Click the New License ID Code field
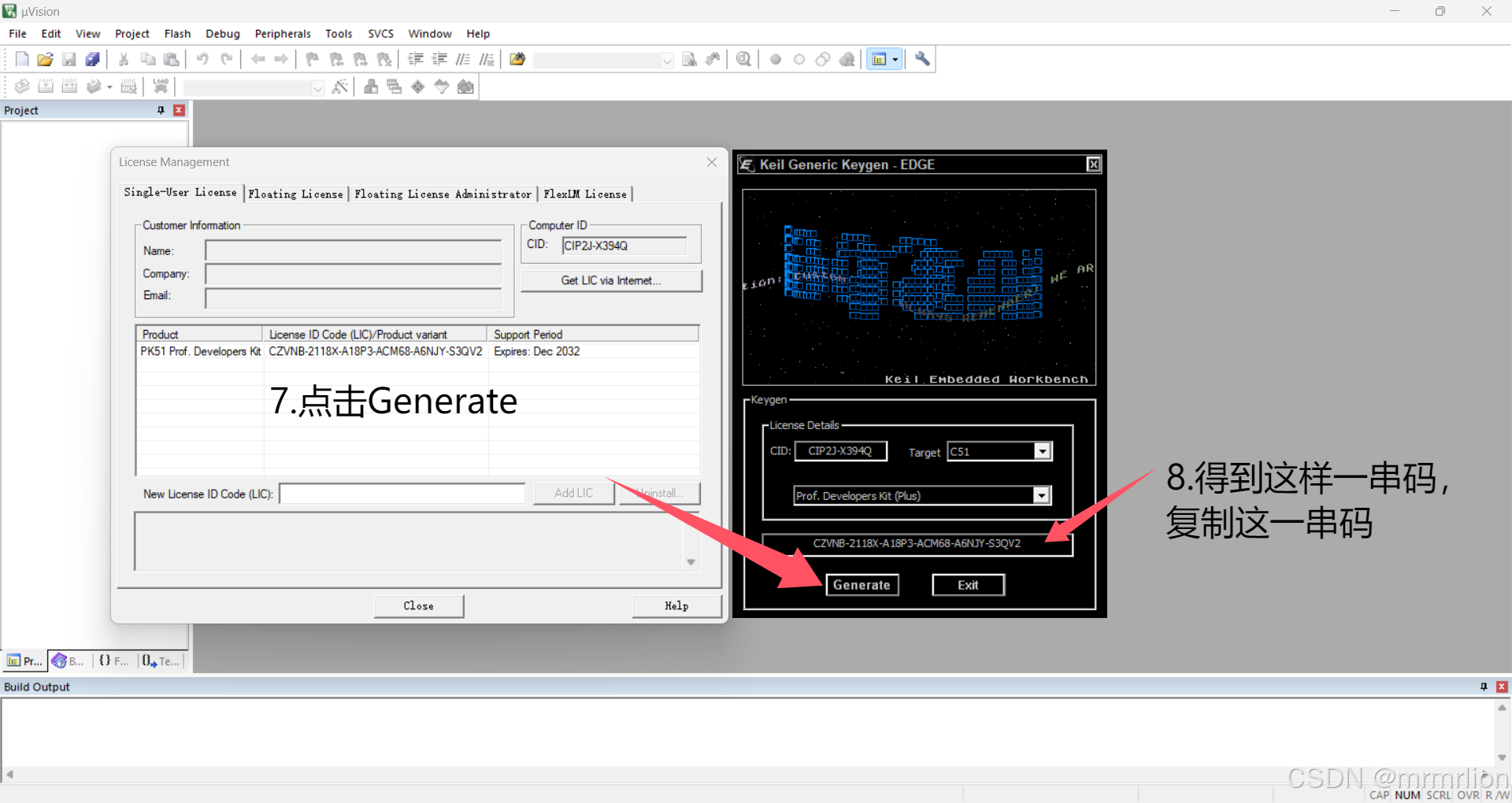This screenshot has height=803, width=1512. coord(402,494)
